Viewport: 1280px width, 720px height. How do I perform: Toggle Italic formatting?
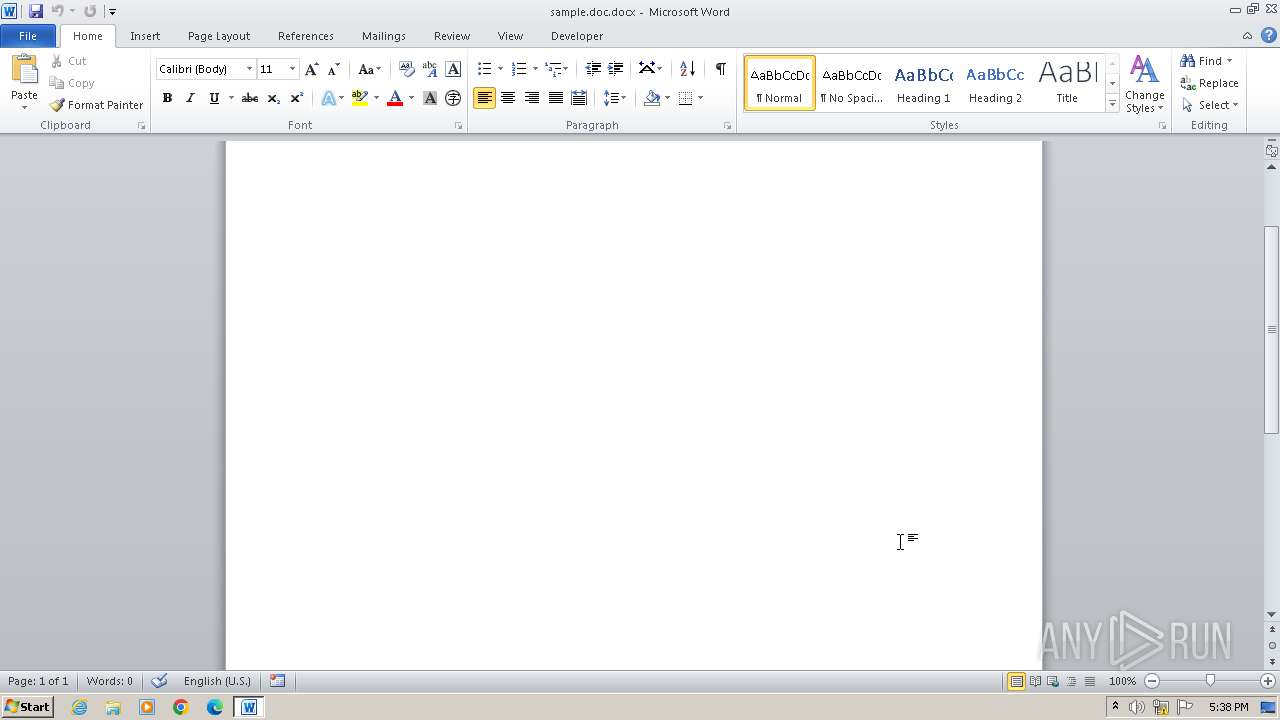tap(190, 98)
